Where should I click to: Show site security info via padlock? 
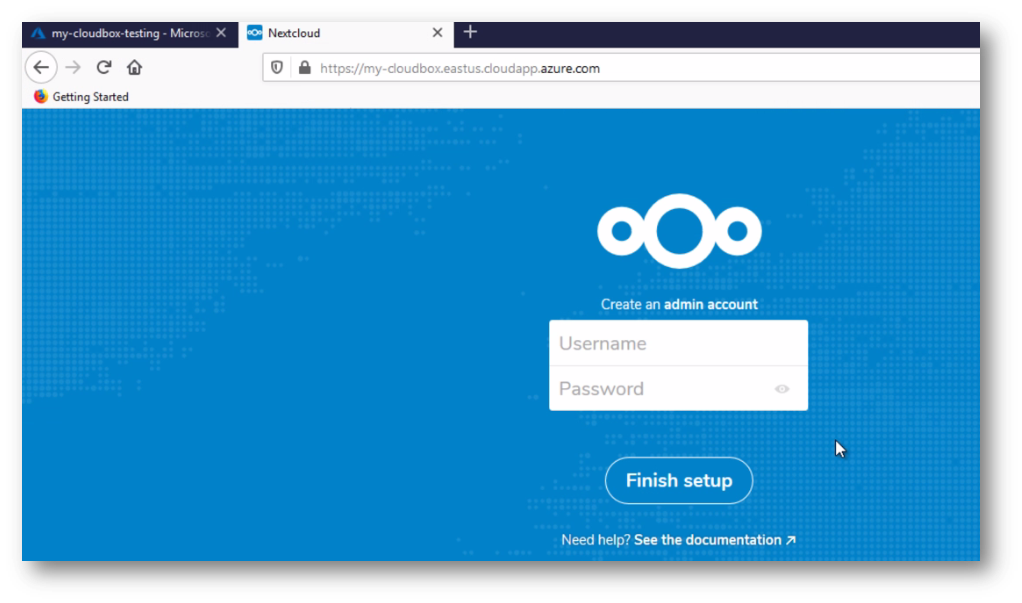[x=304, y=68]
